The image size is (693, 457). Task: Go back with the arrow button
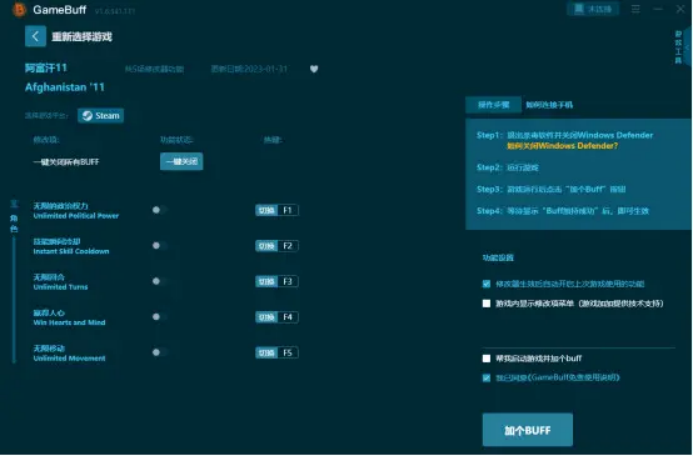[35, 36]
